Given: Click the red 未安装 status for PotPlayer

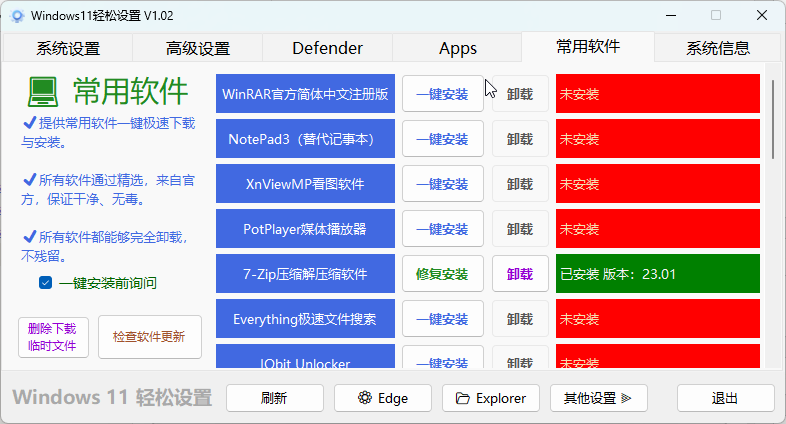Looking at the screenshot, I should pos(658,229).
